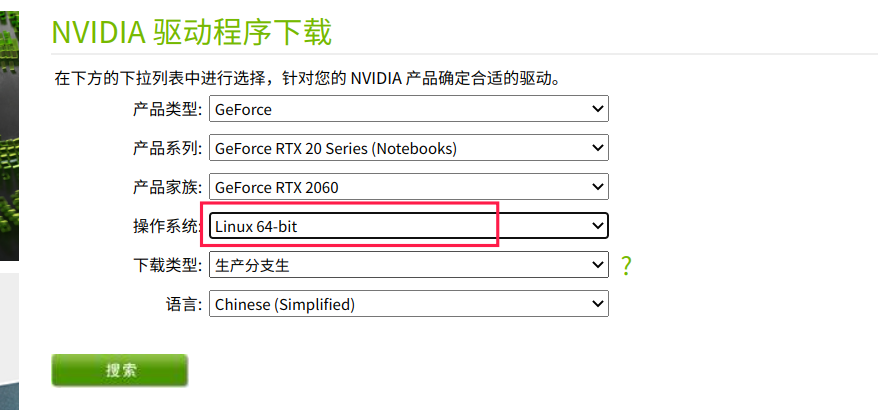Click the 产品类型 label
878x410 pixels.
(x=168, y=109)
